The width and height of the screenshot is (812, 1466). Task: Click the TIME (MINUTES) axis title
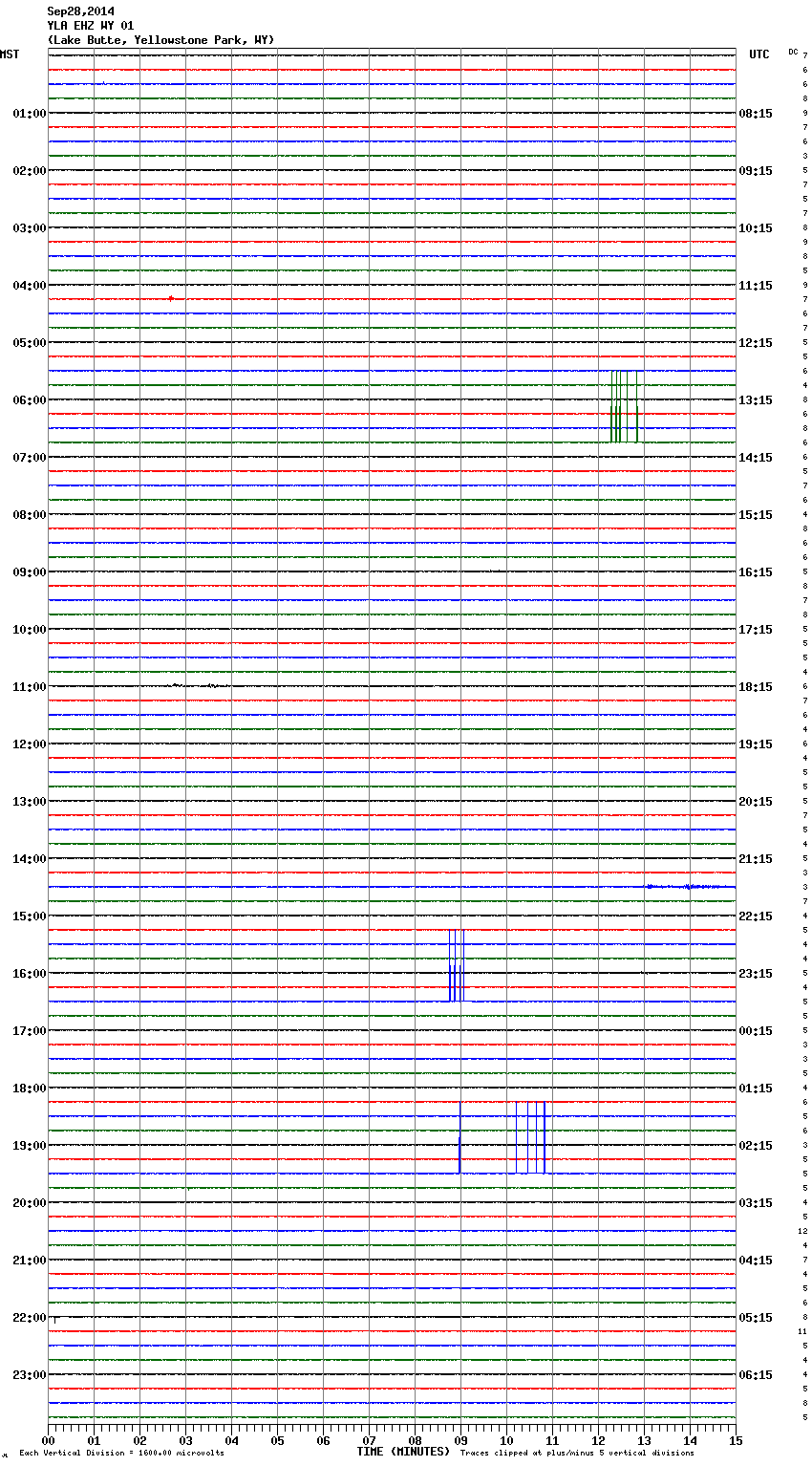point(403,1452)
